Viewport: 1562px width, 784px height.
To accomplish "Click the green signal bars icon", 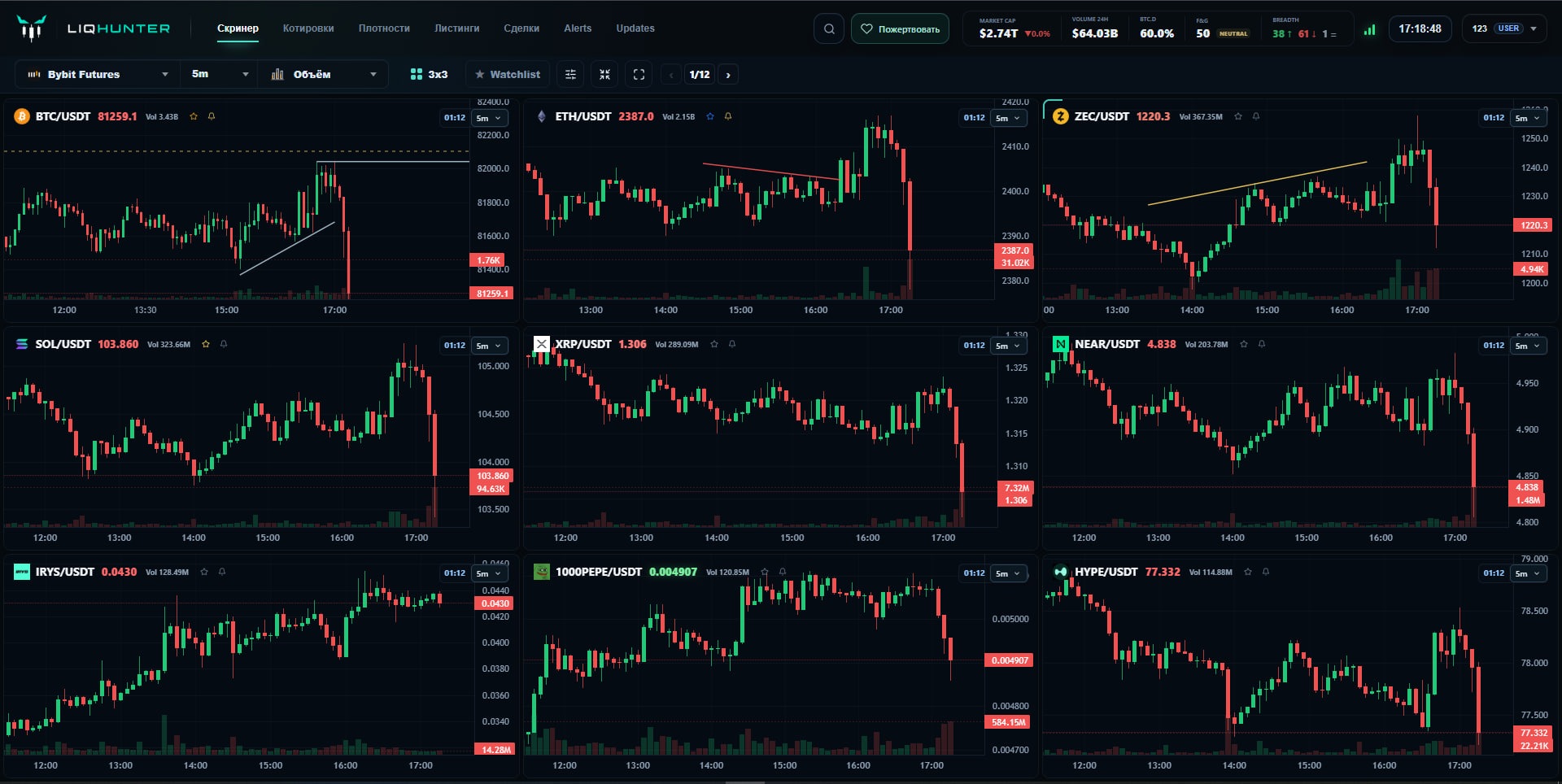I will [x=1370, y=29].
